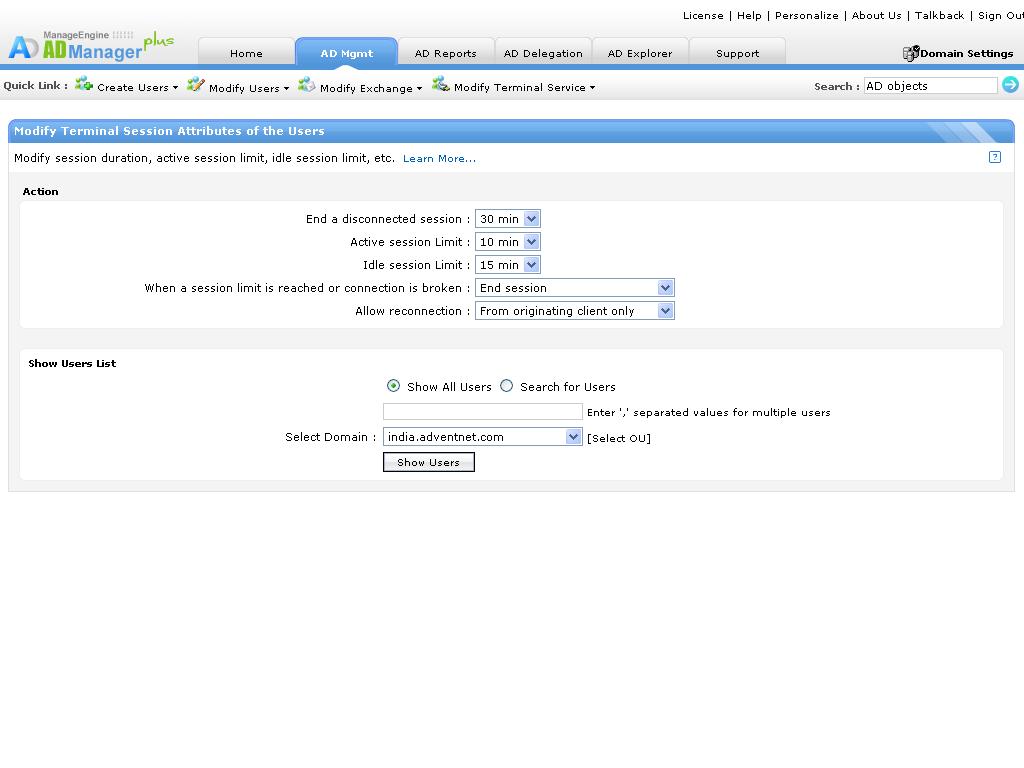
Task: Click the ADManager Plus logo
Action: [x=90, y=45]
